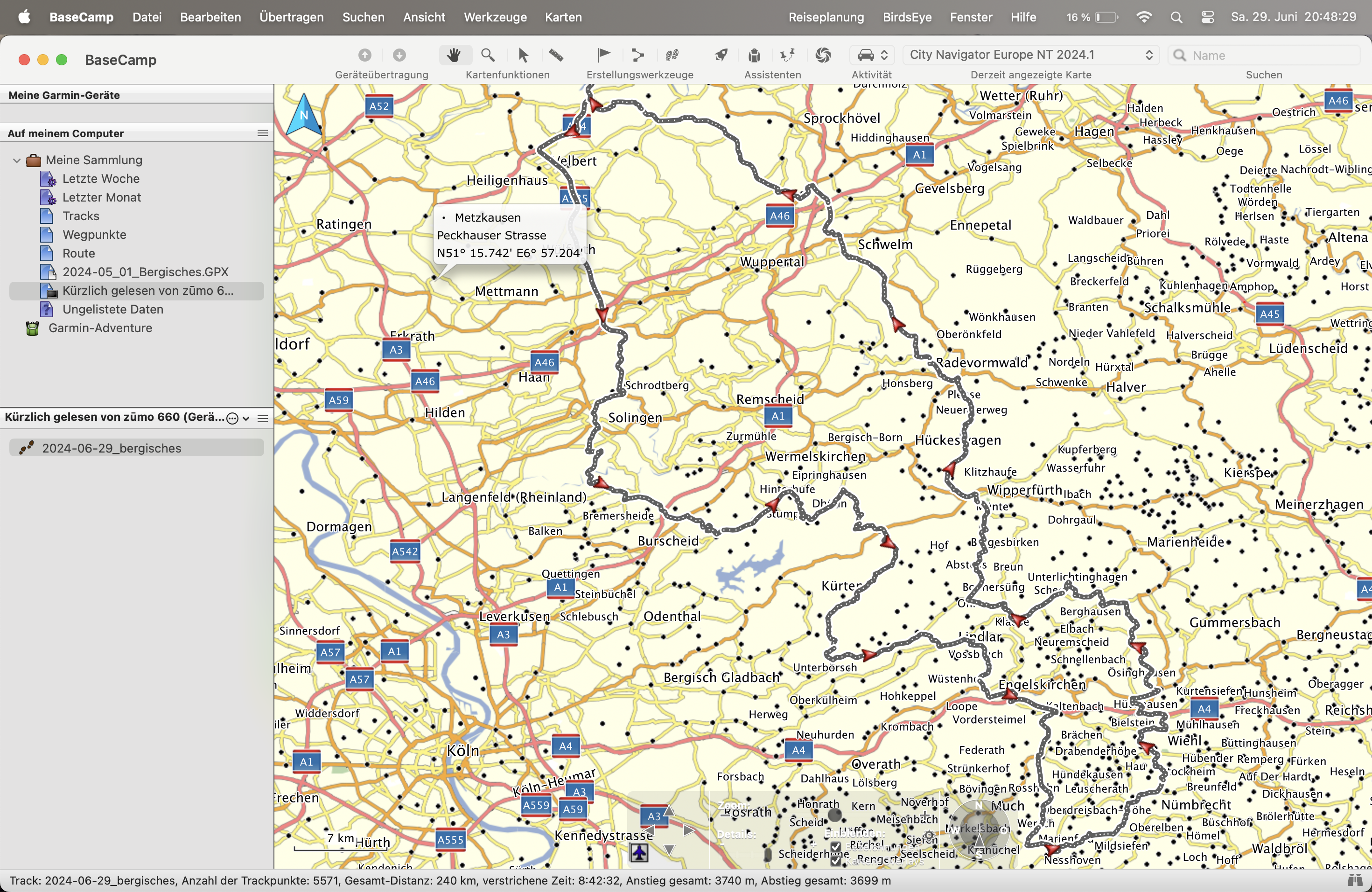
Task: Select the footprints track drawing tool
Action: point(672,55)
